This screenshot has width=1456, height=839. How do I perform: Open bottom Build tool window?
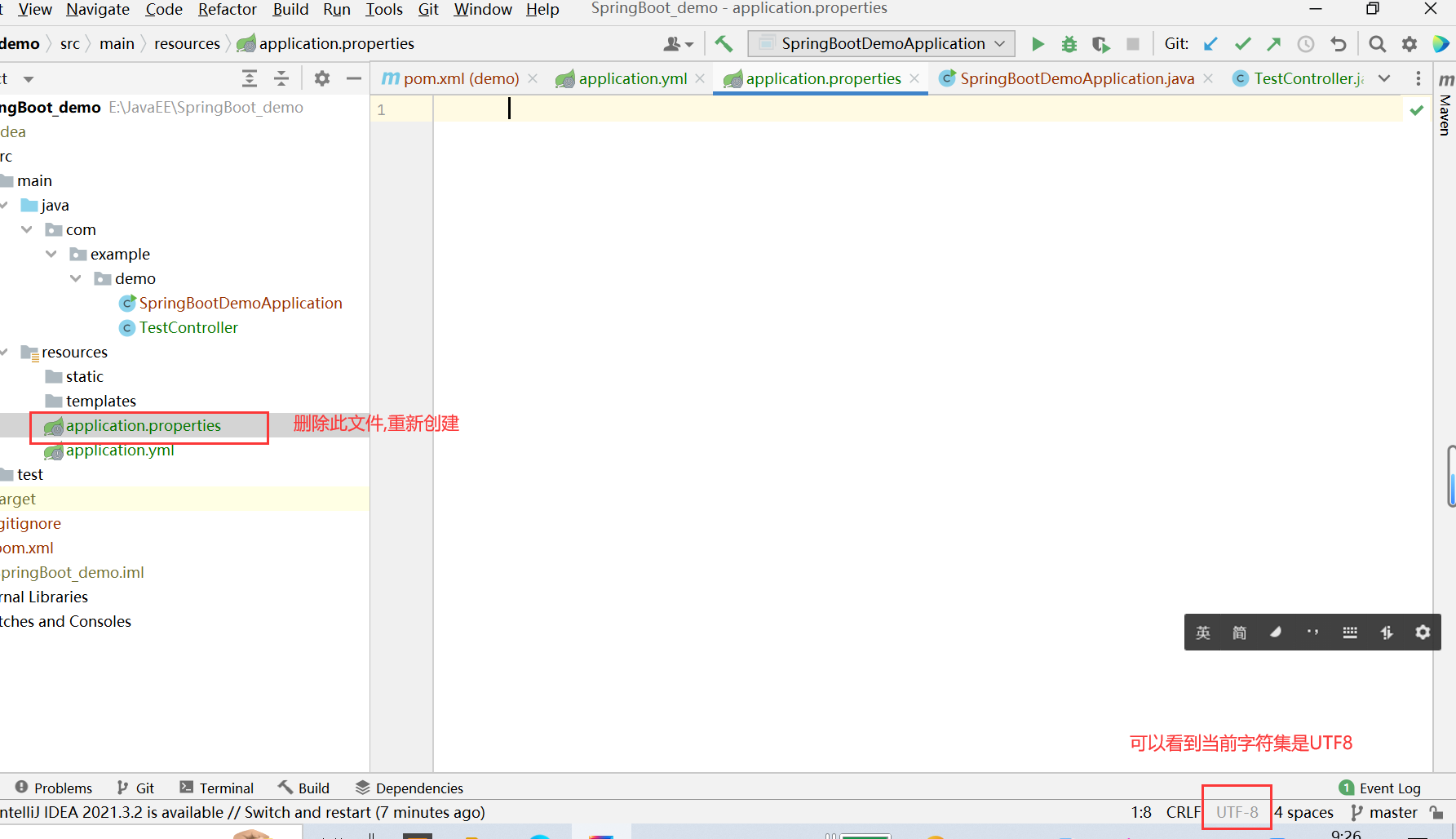tap(303, 788)
